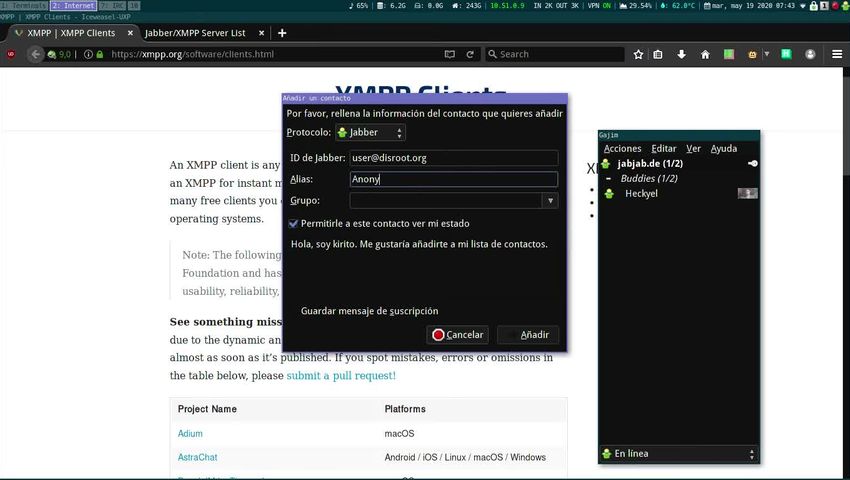This screenshot has height=480, width=850.
Task: Close the Jabber/XMPP Server List tab
Action: pyautogui.click(x=261, y=33)
